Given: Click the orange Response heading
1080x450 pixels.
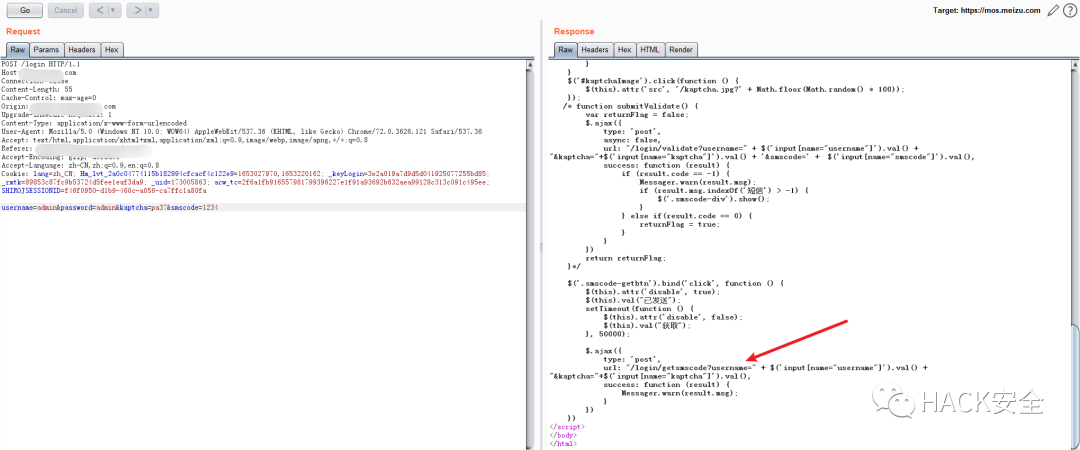Looking at the screenshot, I should [574, 32].
